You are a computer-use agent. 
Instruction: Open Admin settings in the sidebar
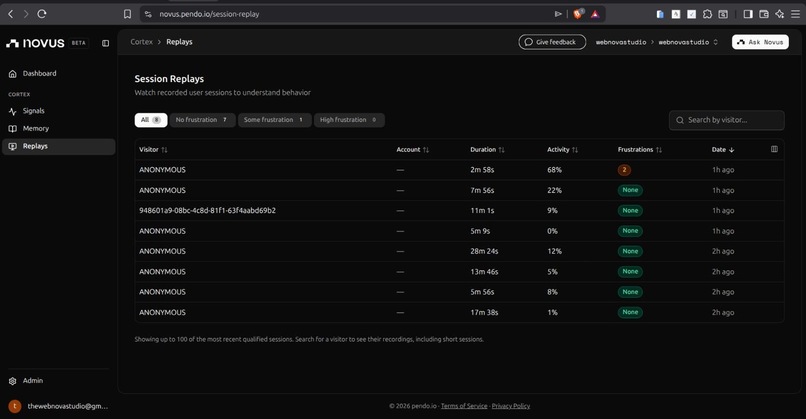coord(59,380)
